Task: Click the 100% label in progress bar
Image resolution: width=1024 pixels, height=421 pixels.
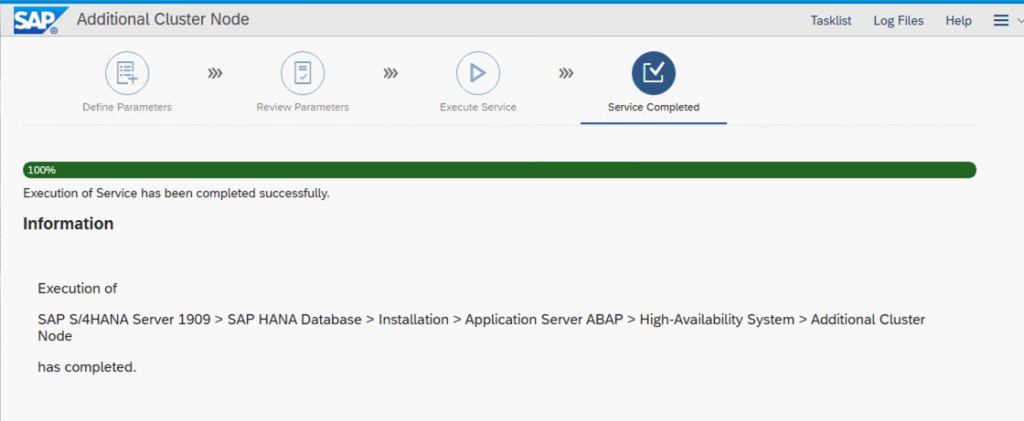Action: [x=41, y=170]
